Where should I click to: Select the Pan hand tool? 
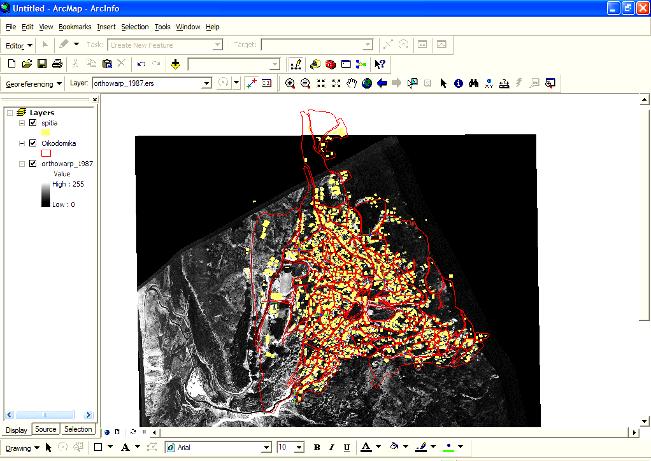coord(352,83)
